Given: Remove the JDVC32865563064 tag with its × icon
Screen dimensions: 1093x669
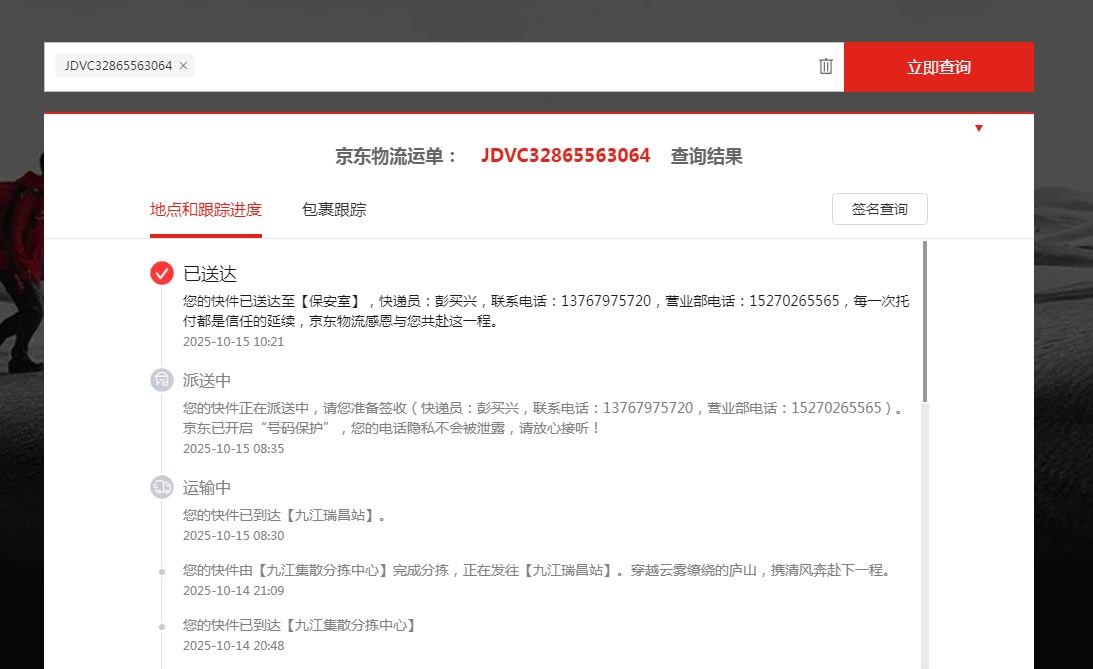Looking at the screenshot, I should tap(183, 66).
